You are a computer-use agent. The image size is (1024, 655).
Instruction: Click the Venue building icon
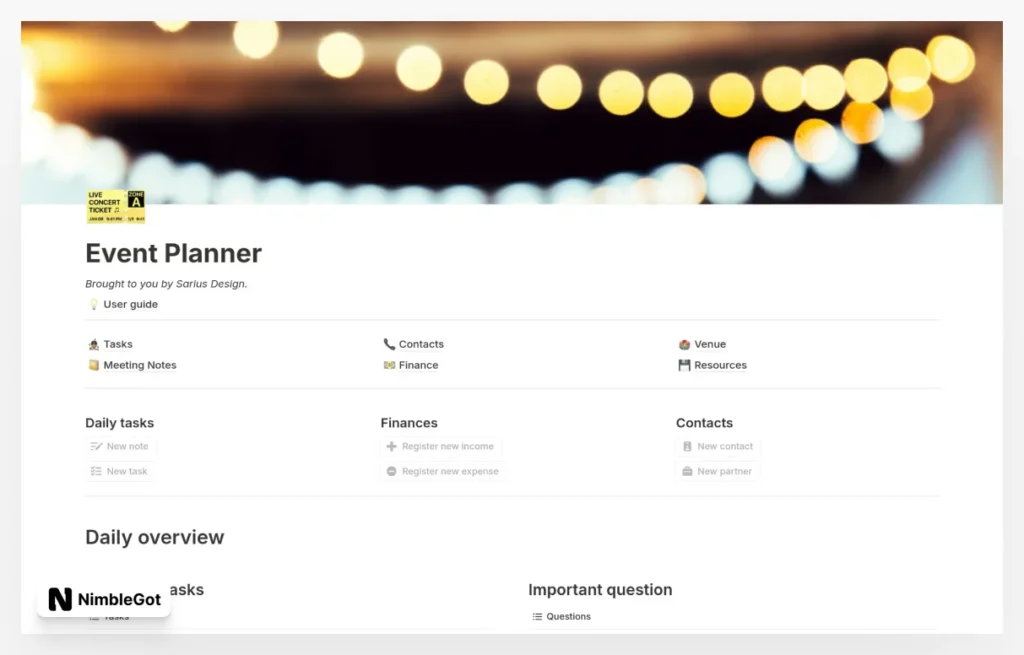(x=684, y=344)
